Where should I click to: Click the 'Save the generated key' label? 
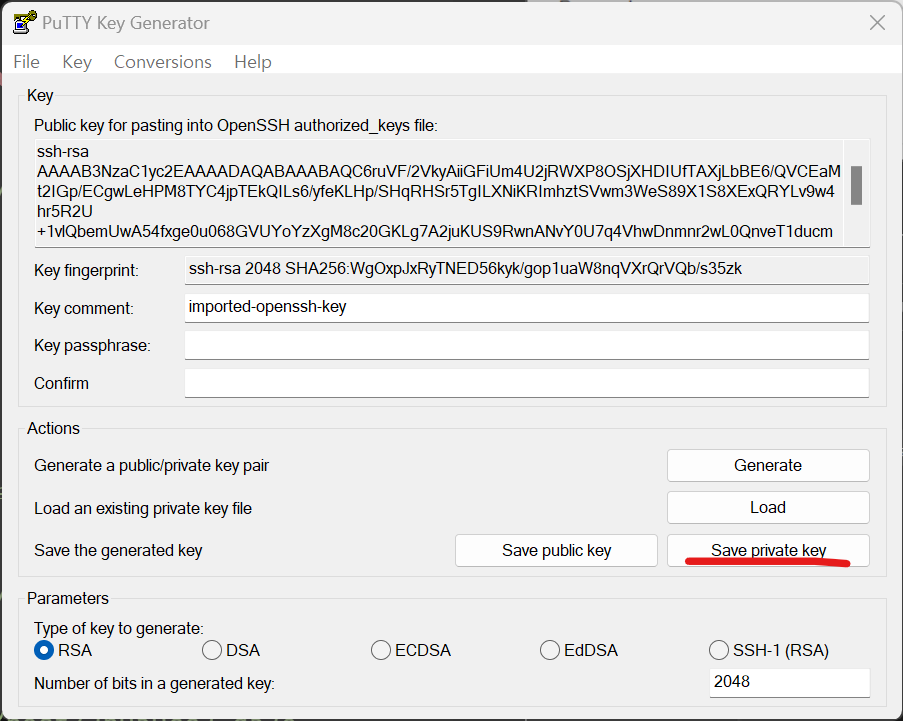click(x=118, y=551)
